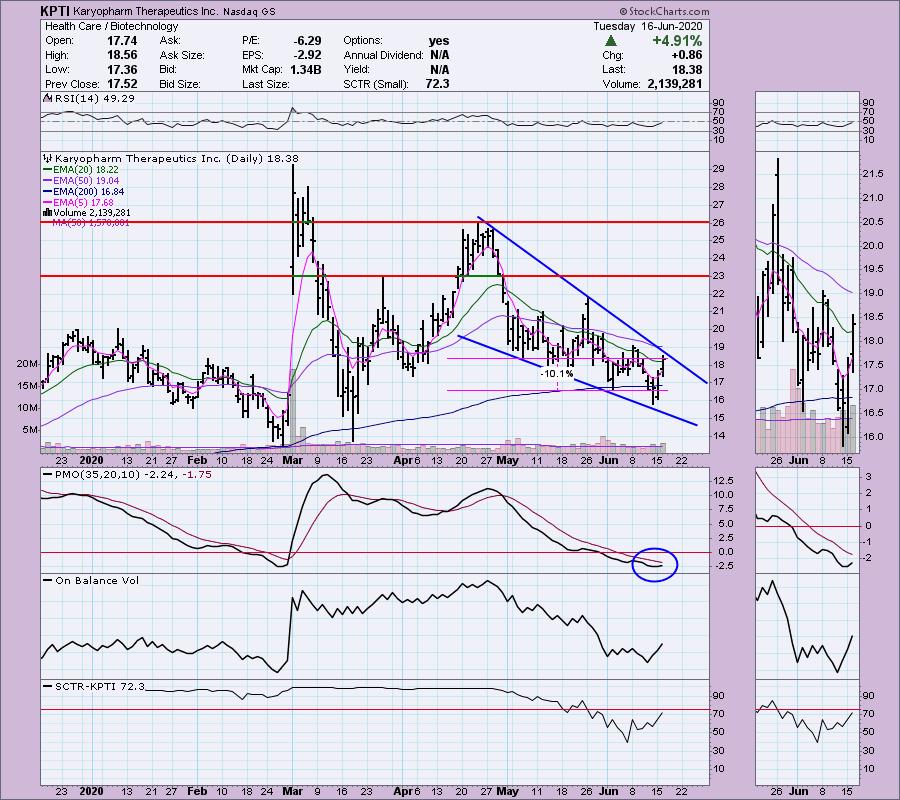This screenshot has height=800, width=900.
Task: Click the RSI(14) 49.29 panel label
Action: point(94,98)
